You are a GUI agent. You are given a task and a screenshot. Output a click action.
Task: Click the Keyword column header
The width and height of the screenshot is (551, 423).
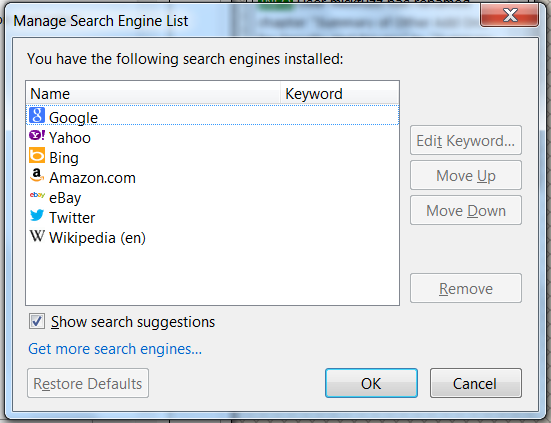(339, 93)
